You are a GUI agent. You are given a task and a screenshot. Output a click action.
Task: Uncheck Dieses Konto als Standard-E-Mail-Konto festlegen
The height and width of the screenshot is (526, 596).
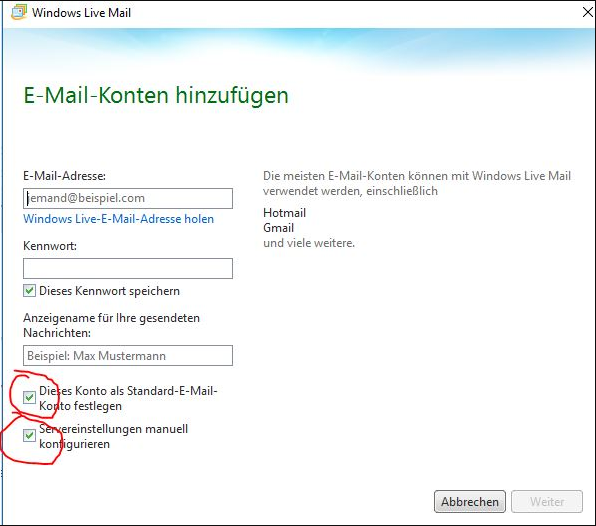(29, 398)
